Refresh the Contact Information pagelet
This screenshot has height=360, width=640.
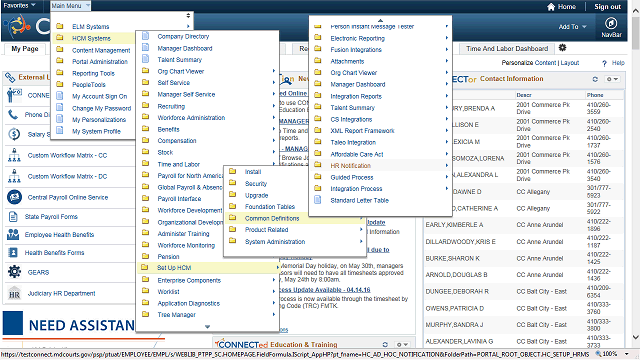click(595, 79)
